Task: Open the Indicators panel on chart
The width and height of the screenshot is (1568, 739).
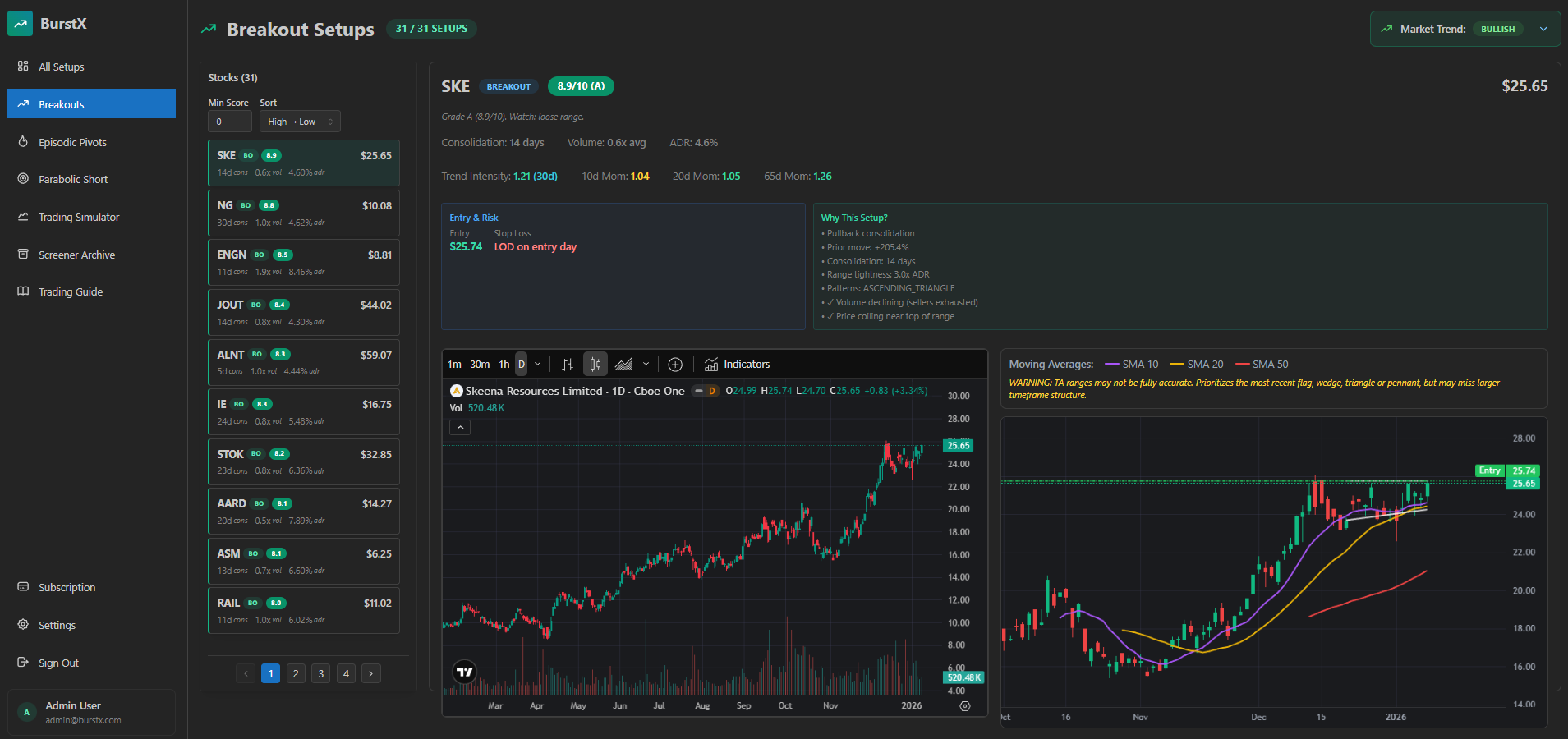Action: coord(738,365)
